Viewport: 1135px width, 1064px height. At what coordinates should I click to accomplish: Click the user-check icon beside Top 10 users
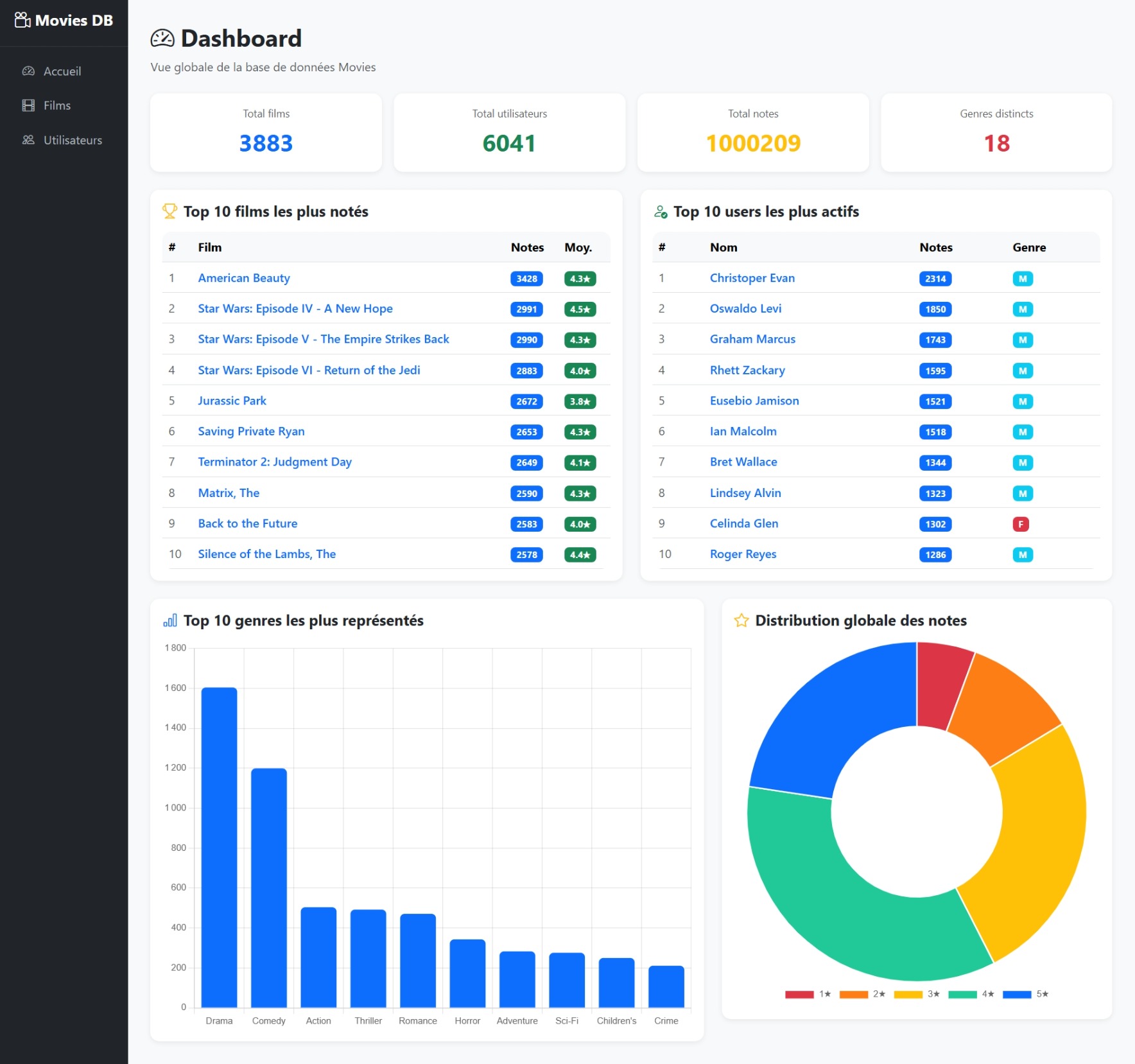pyautogui.click(x=661, y=211)
